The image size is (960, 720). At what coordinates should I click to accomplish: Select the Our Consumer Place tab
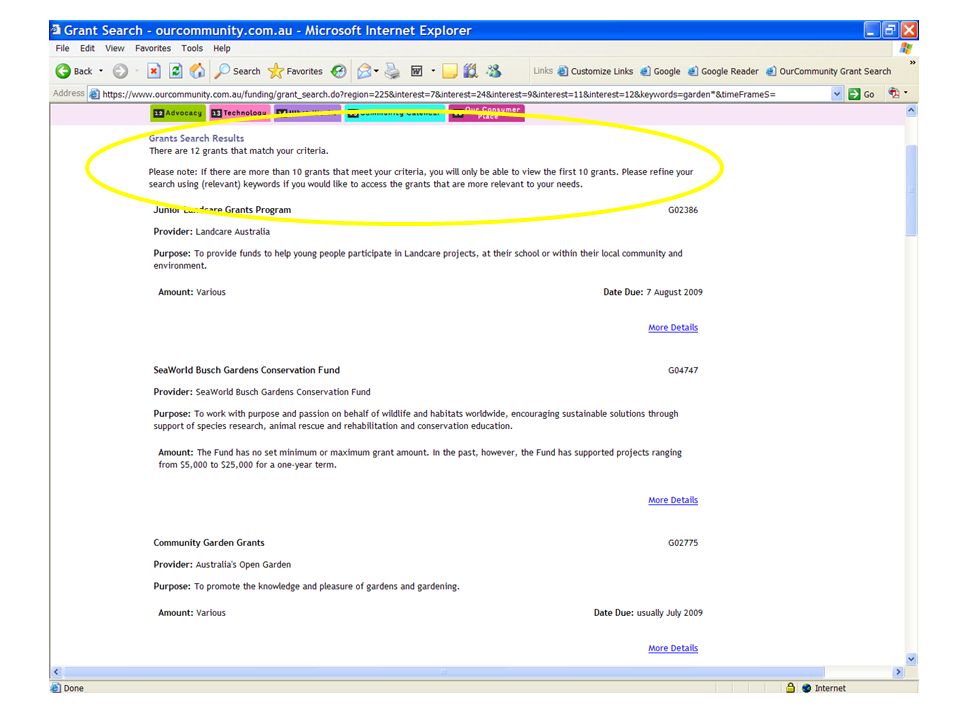tap(487, 113)
